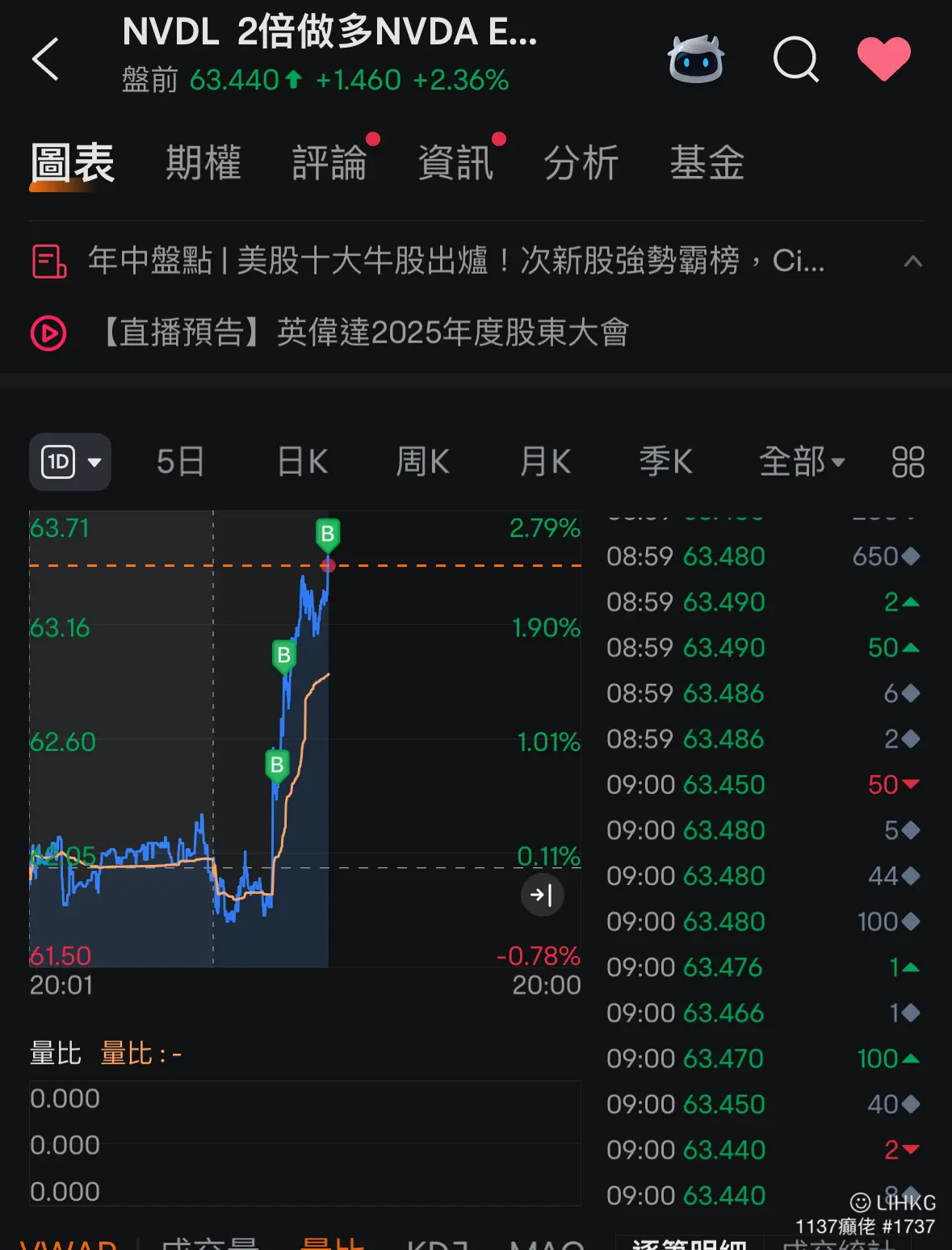Viewport: 952px width, 1250px height.
Task: Select the 09:00 63.470 trade of 100
Action: click(x=764, y=1058)
